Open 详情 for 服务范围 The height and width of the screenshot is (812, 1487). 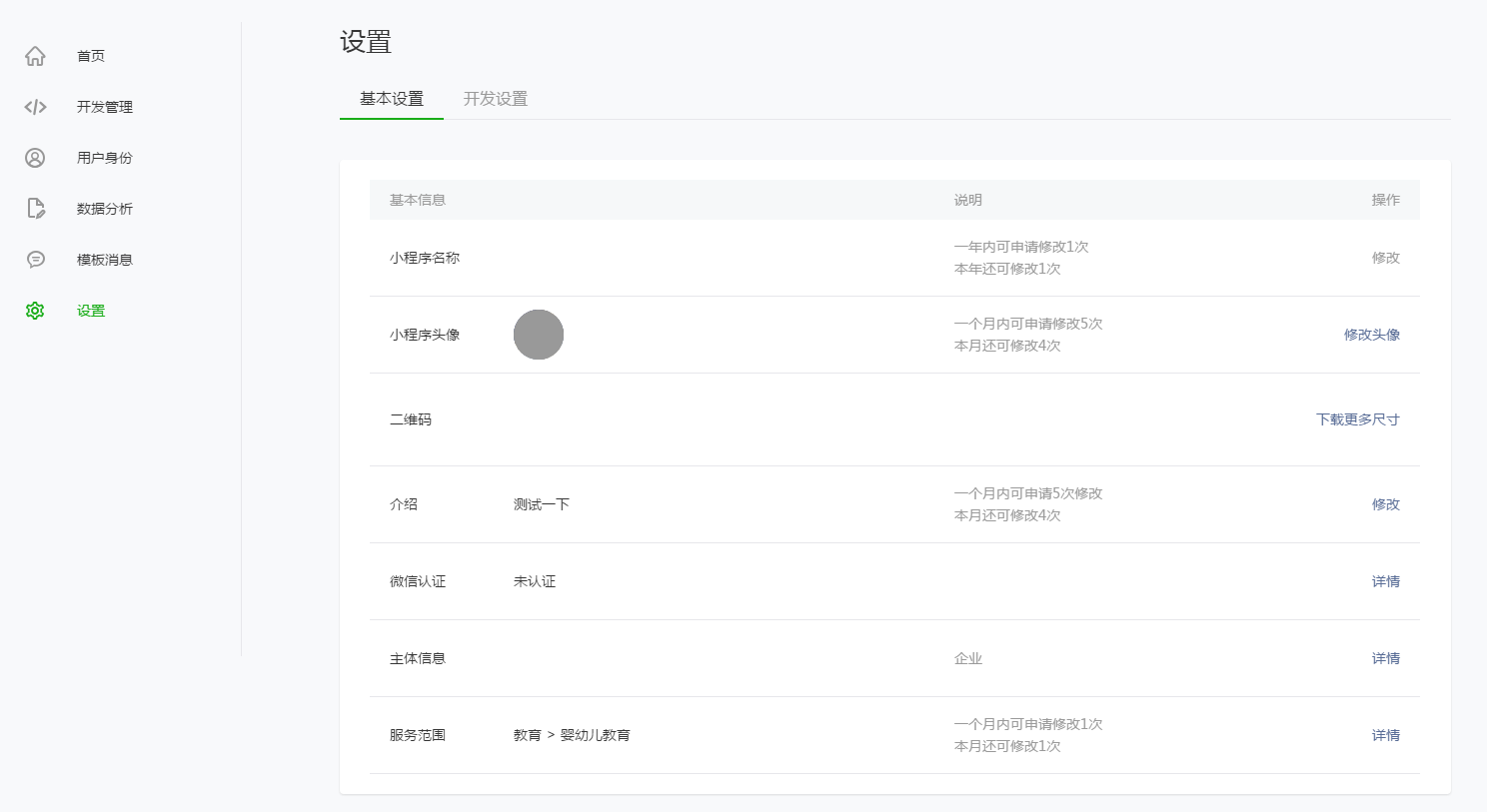coord(1385,735)
